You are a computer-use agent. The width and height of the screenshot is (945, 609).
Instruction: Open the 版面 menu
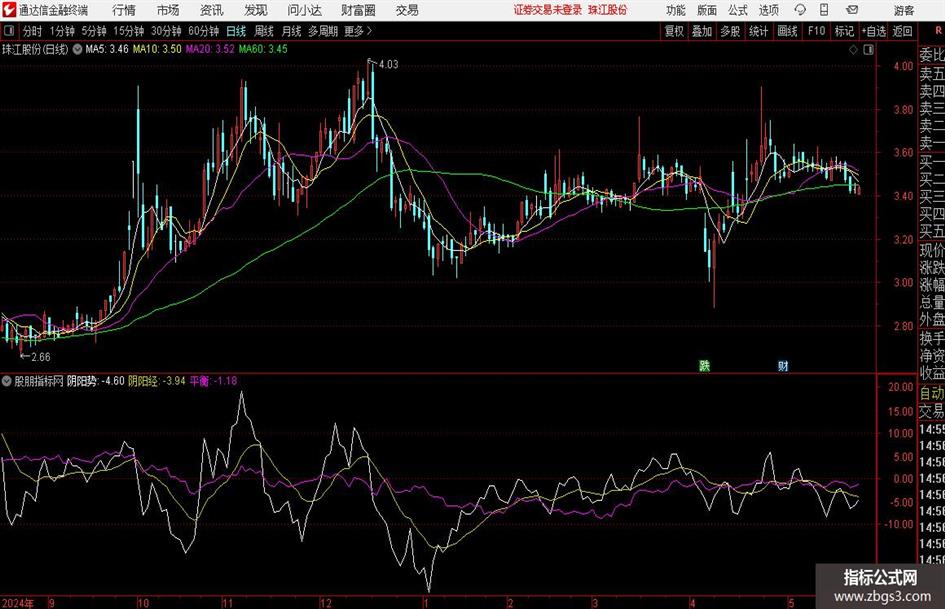click(707, 10)
